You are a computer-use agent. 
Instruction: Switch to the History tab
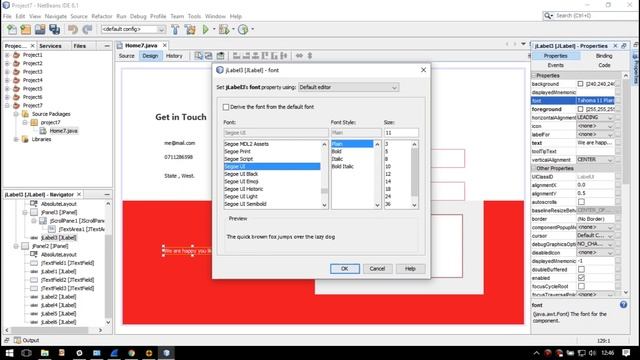click(174, 56)
